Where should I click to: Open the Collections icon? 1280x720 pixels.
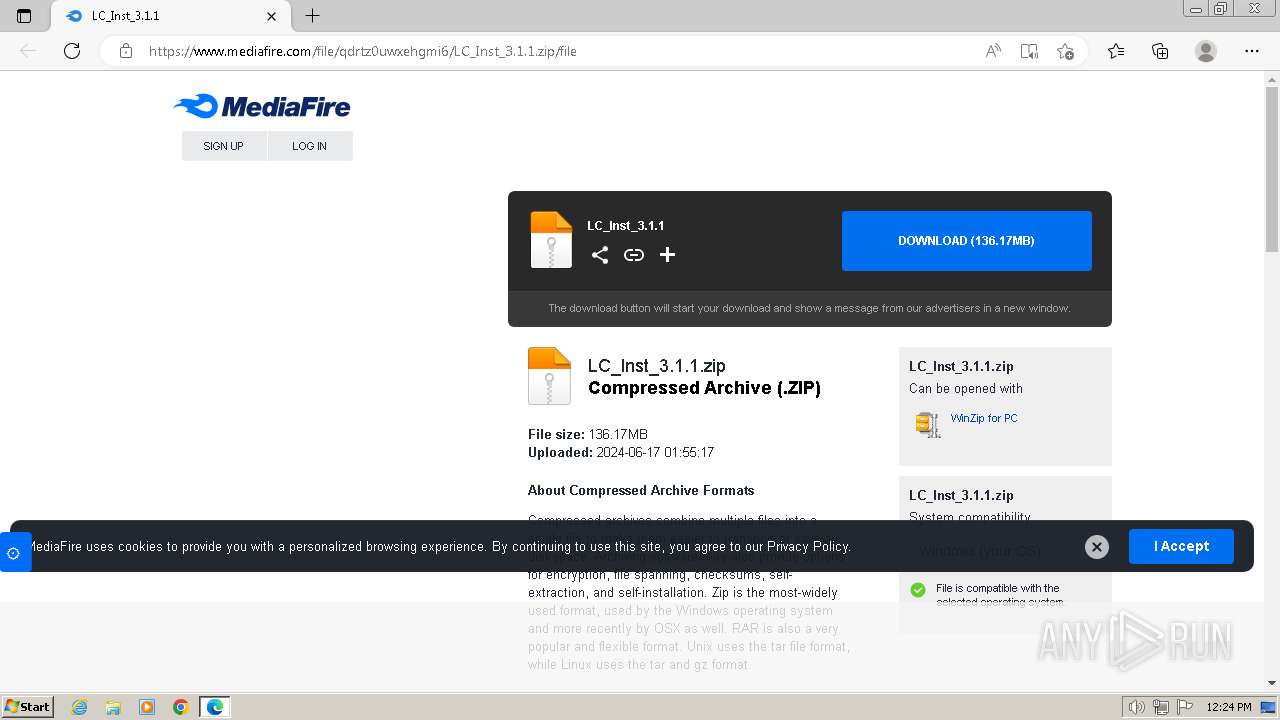(x=1160, y=51)
